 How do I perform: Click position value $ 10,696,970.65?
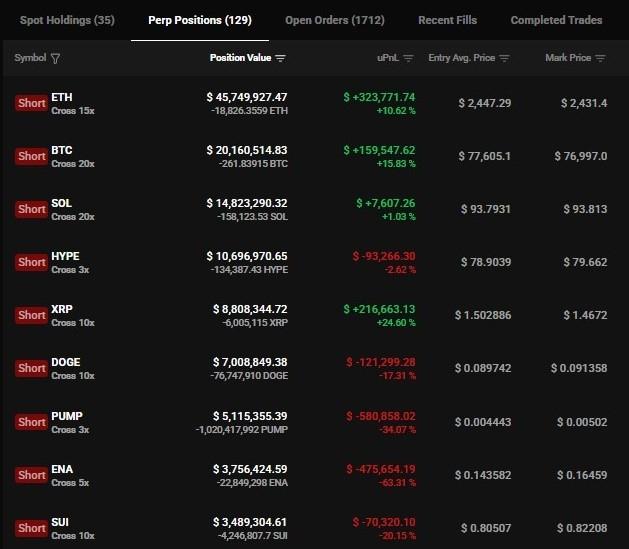tap(247, 256)
